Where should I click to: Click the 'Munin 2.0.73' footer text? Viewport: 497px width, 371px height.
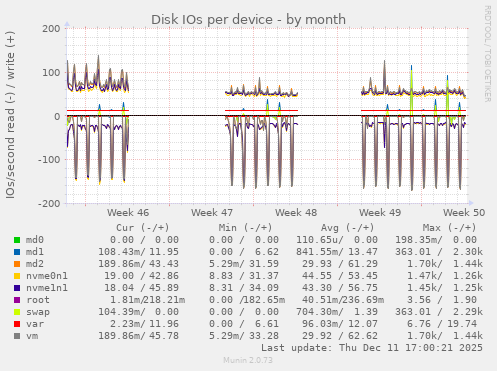[248, 360]
